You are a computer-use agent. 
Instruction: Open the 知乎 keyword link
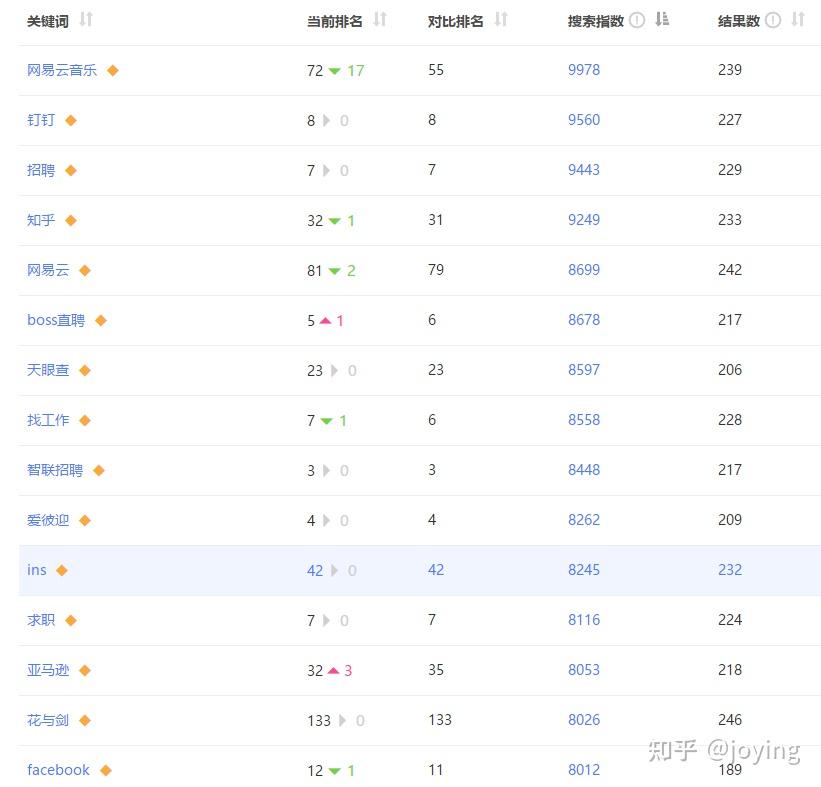coord(41,220)
